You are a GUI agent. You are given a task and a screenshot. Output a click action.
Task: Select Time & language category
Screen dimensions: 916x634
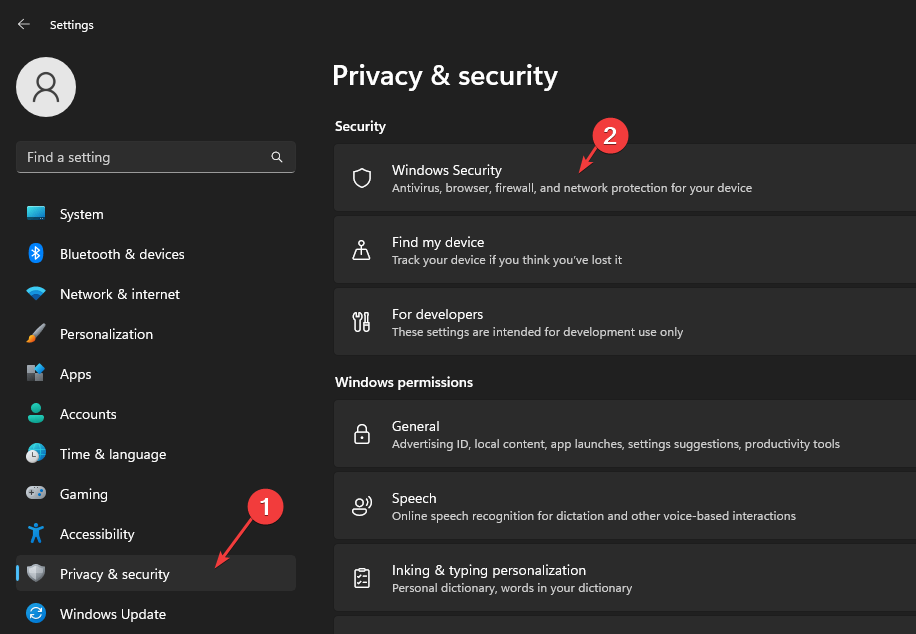(x=155, y=454)
